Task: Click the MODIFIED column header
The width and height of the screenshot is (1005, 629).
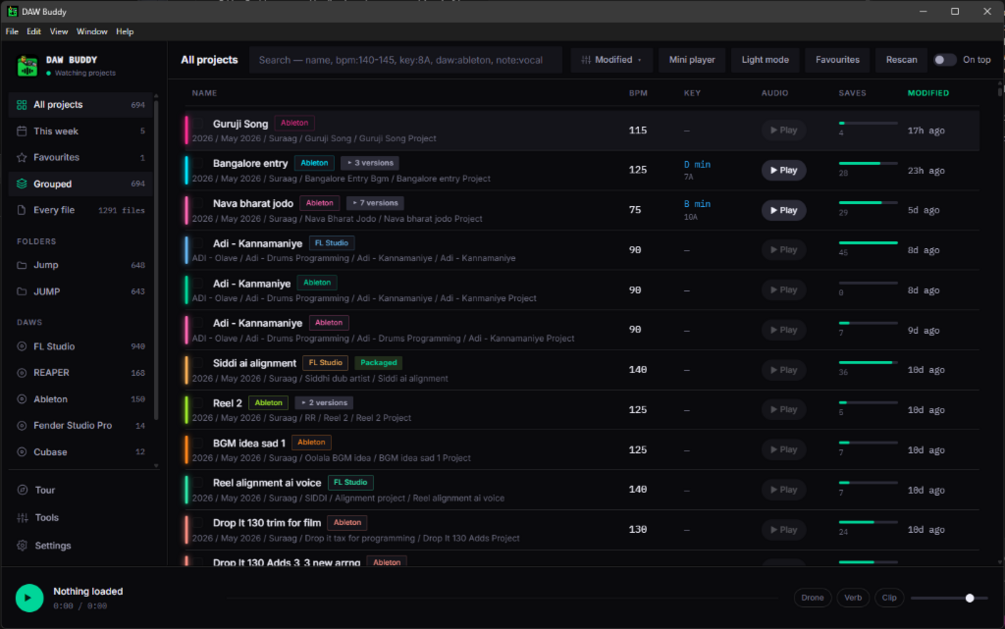Action: pyautogui.click(x=928, y=93)
